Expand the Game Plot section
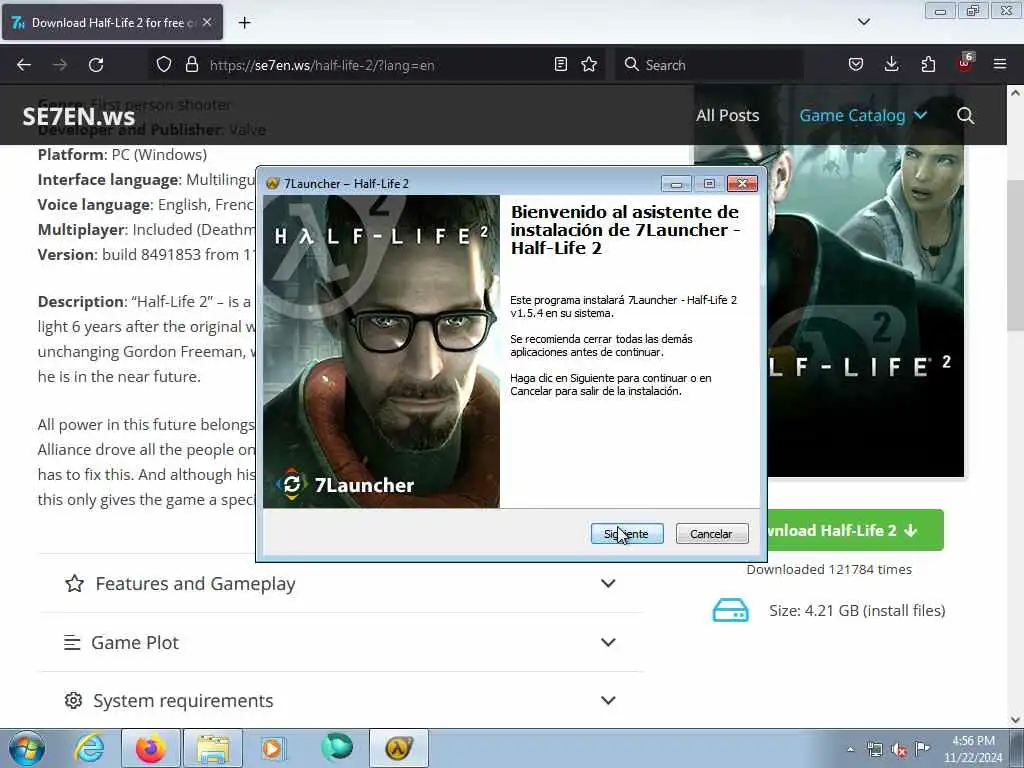 (x=340, y=642)
